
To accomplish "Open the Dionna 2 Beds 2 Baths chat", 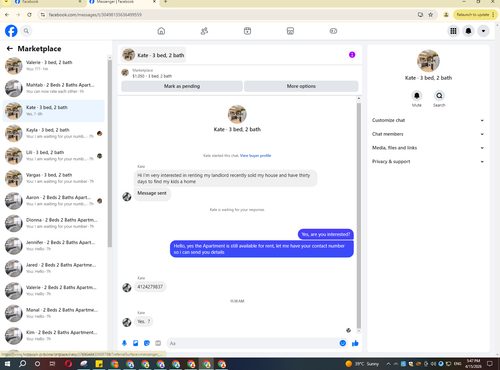I will pos(54,223).
